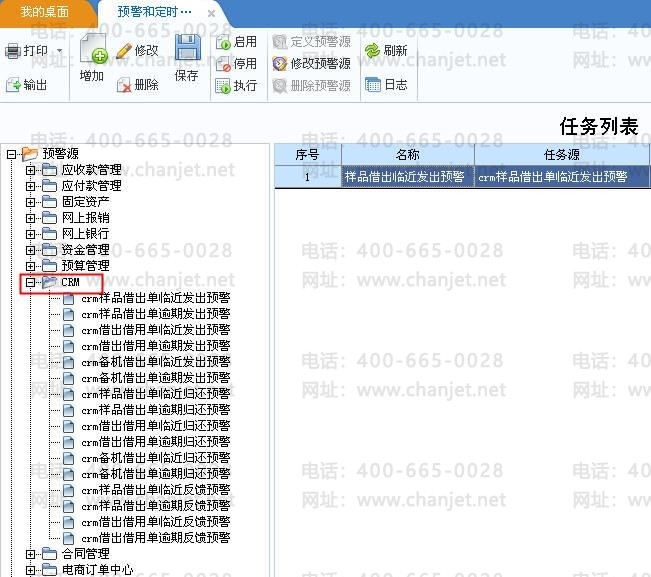The height and width of the screenshot is (577, 651).
Task: Expand the 预算管理 folder
Action: 30,266
